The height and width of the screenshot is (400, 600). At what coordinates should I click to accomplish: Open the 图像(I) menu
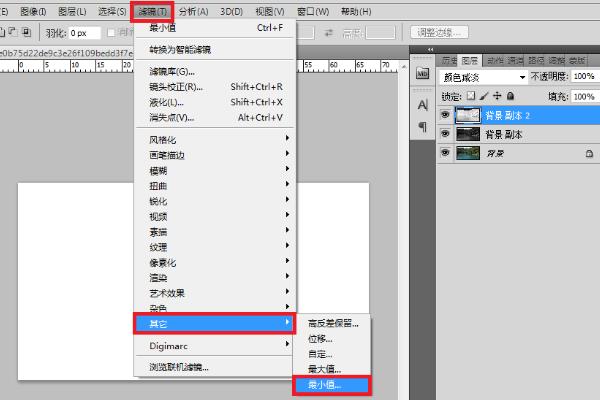(x=33, y=11)
